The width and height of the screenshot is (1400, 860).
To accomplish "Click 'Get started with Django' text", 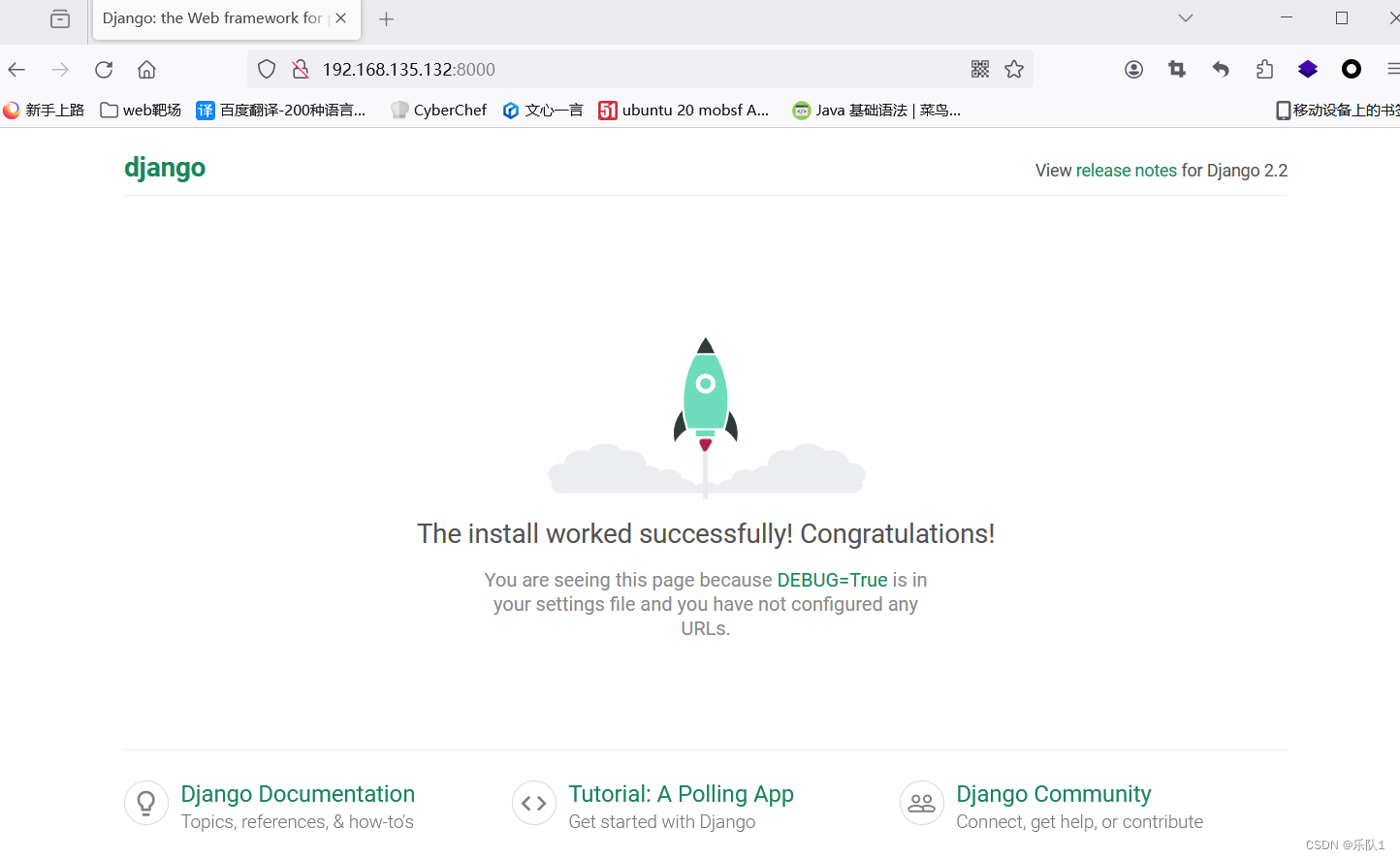I will tap(662, 822).
